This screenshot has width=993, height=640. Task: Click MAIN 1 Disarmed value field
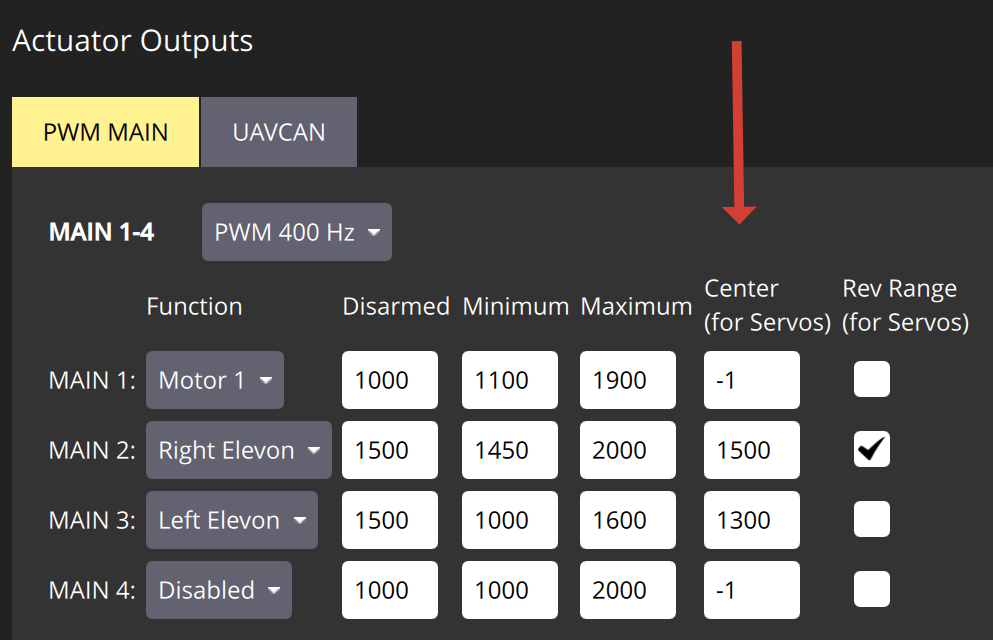[390, 380]
